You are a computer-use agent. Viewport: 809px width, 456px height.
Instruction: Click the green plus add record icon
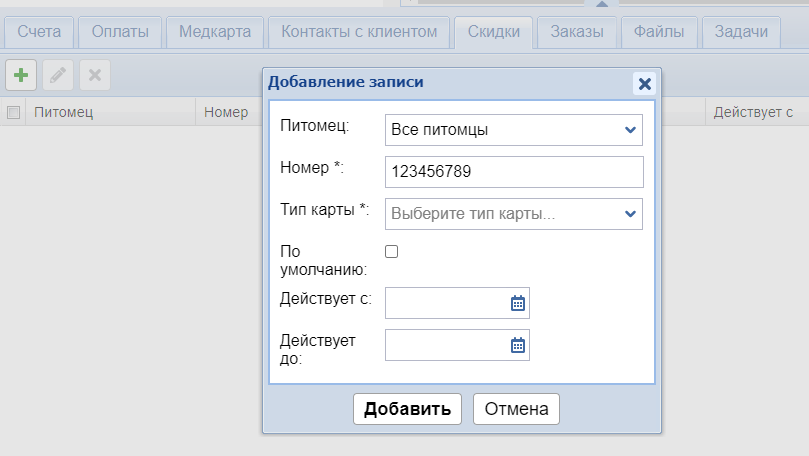[x=21, y=75]
